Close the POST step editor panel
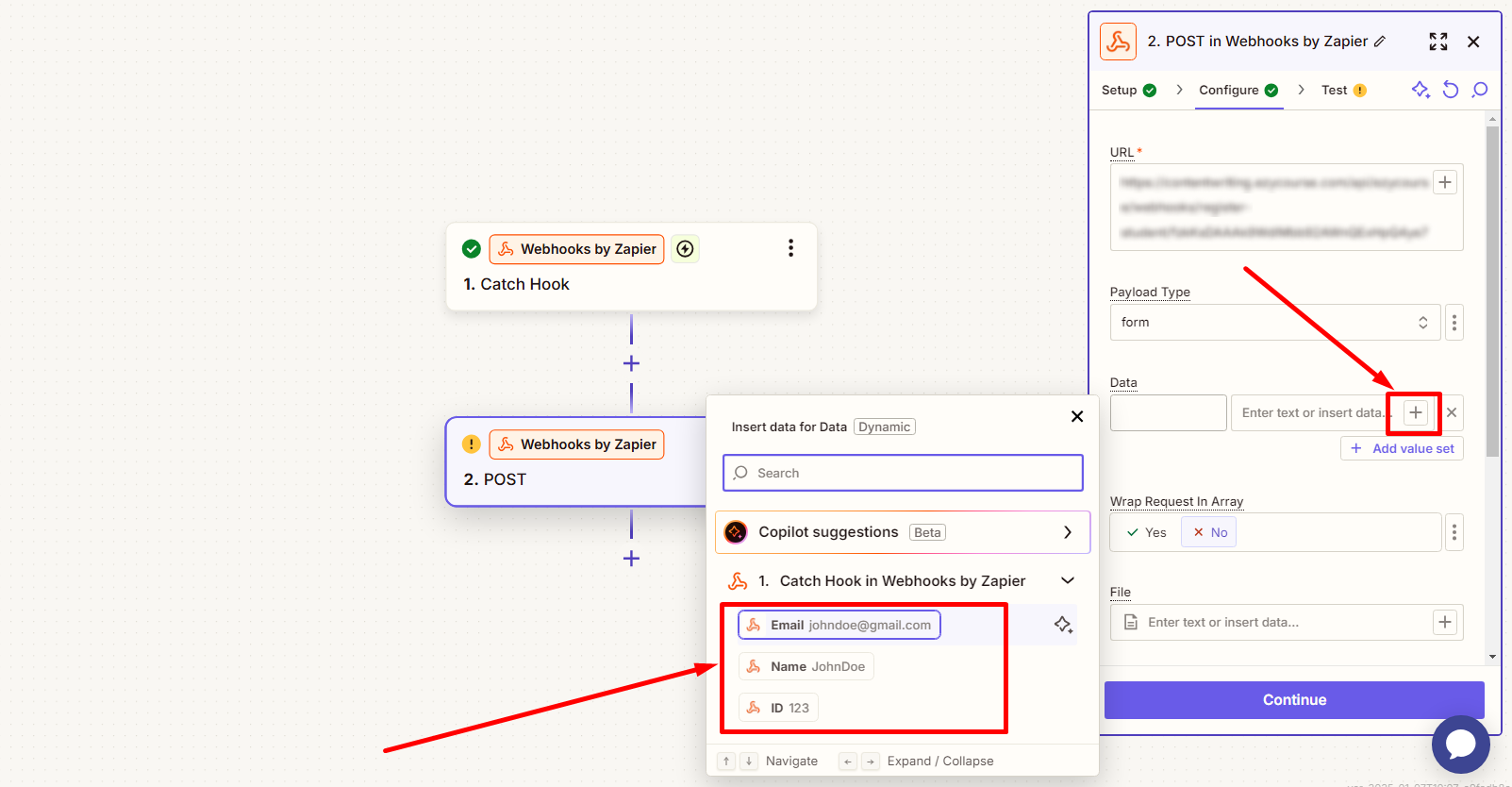The width and height of the screenshot is (1512, 787). 1473,42
